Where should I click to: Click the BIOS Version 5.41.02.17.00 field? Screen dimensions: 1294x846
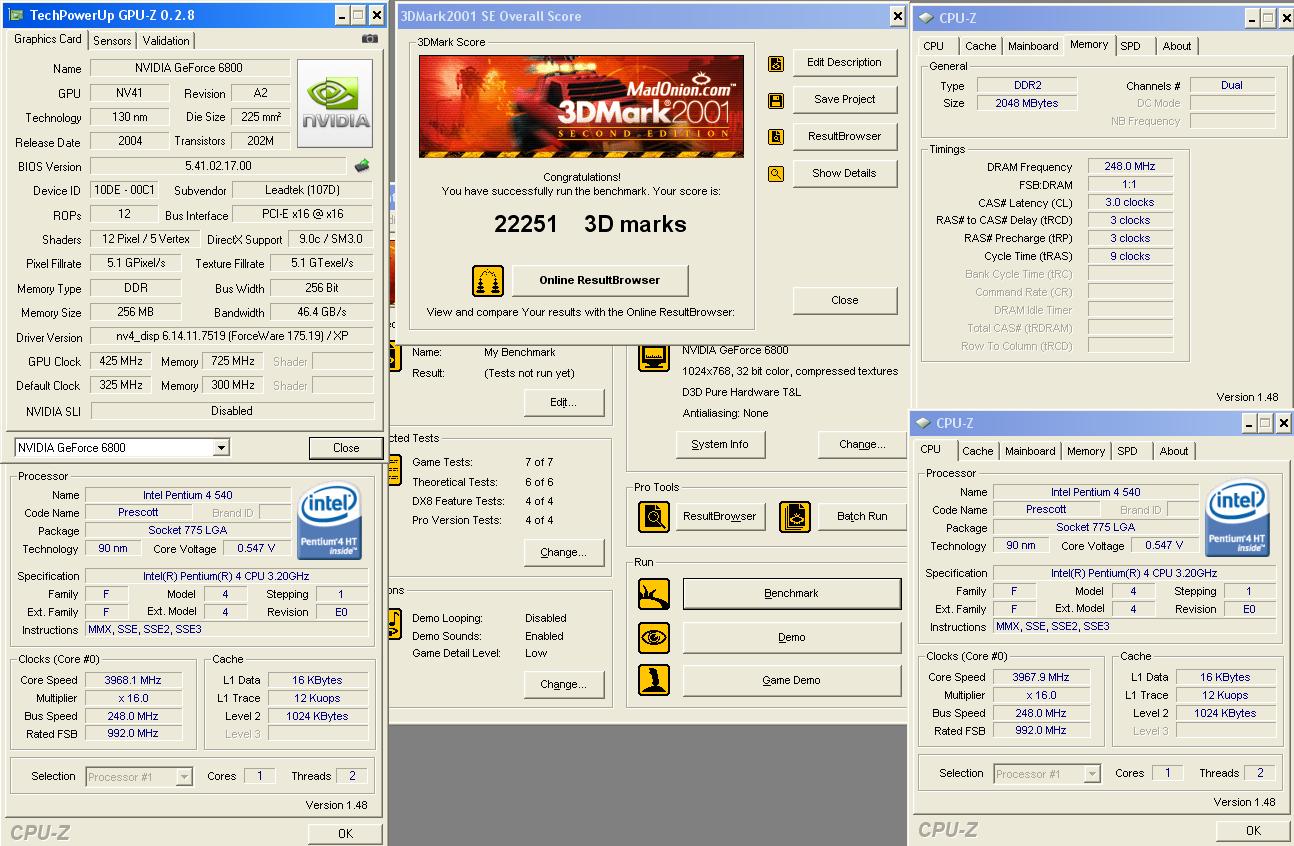219,166
